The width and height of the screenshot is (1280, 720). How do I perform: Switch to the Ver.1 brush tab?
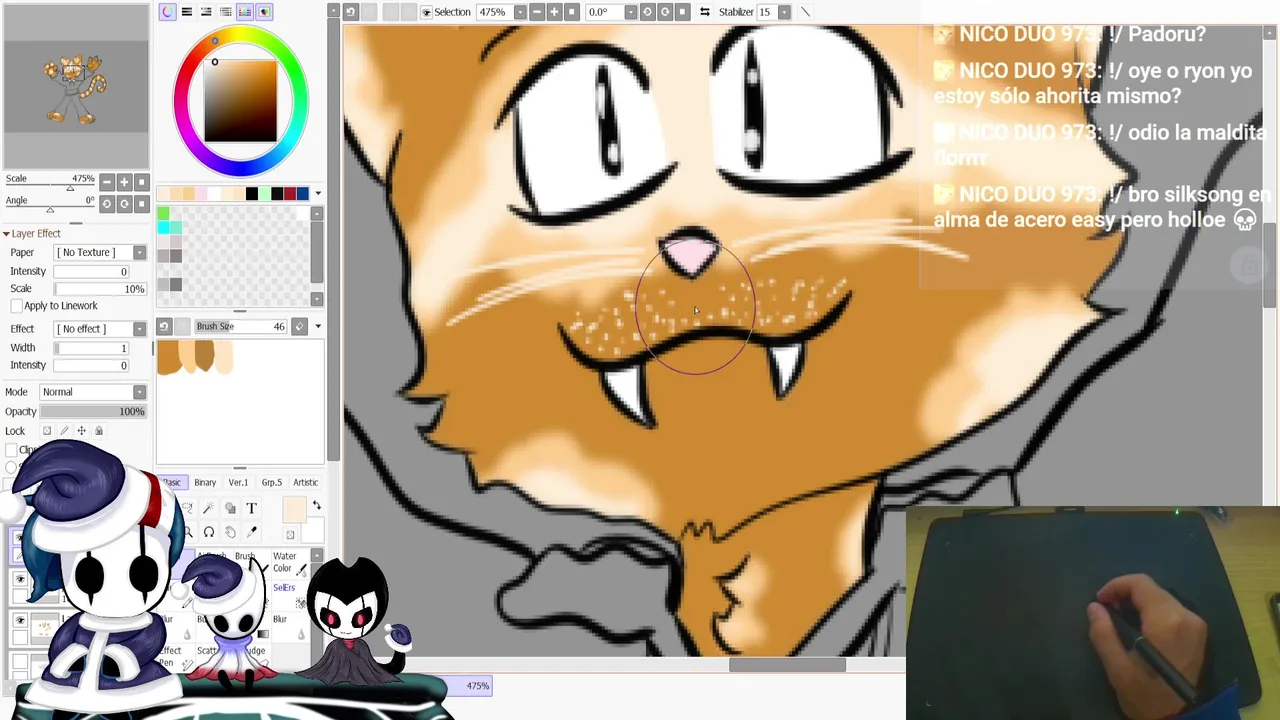pos(238,482)
